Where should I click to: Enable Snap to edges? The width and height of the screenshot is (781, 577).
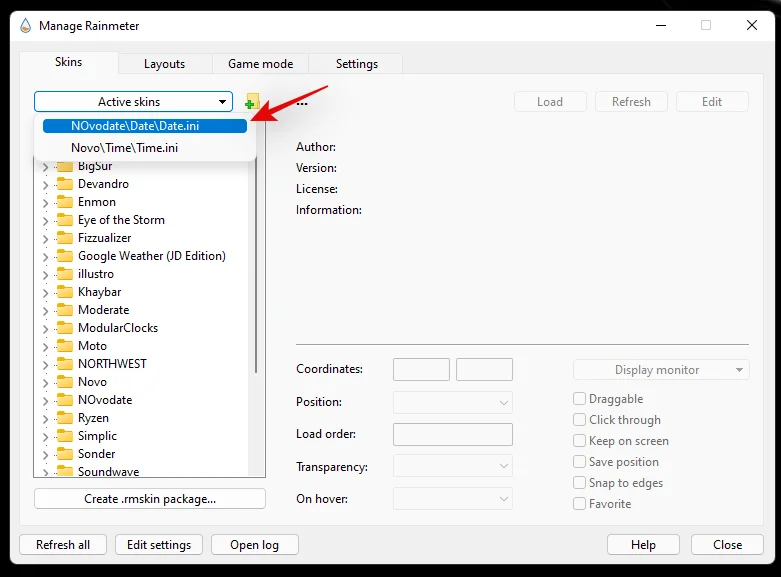click(579, 482)
